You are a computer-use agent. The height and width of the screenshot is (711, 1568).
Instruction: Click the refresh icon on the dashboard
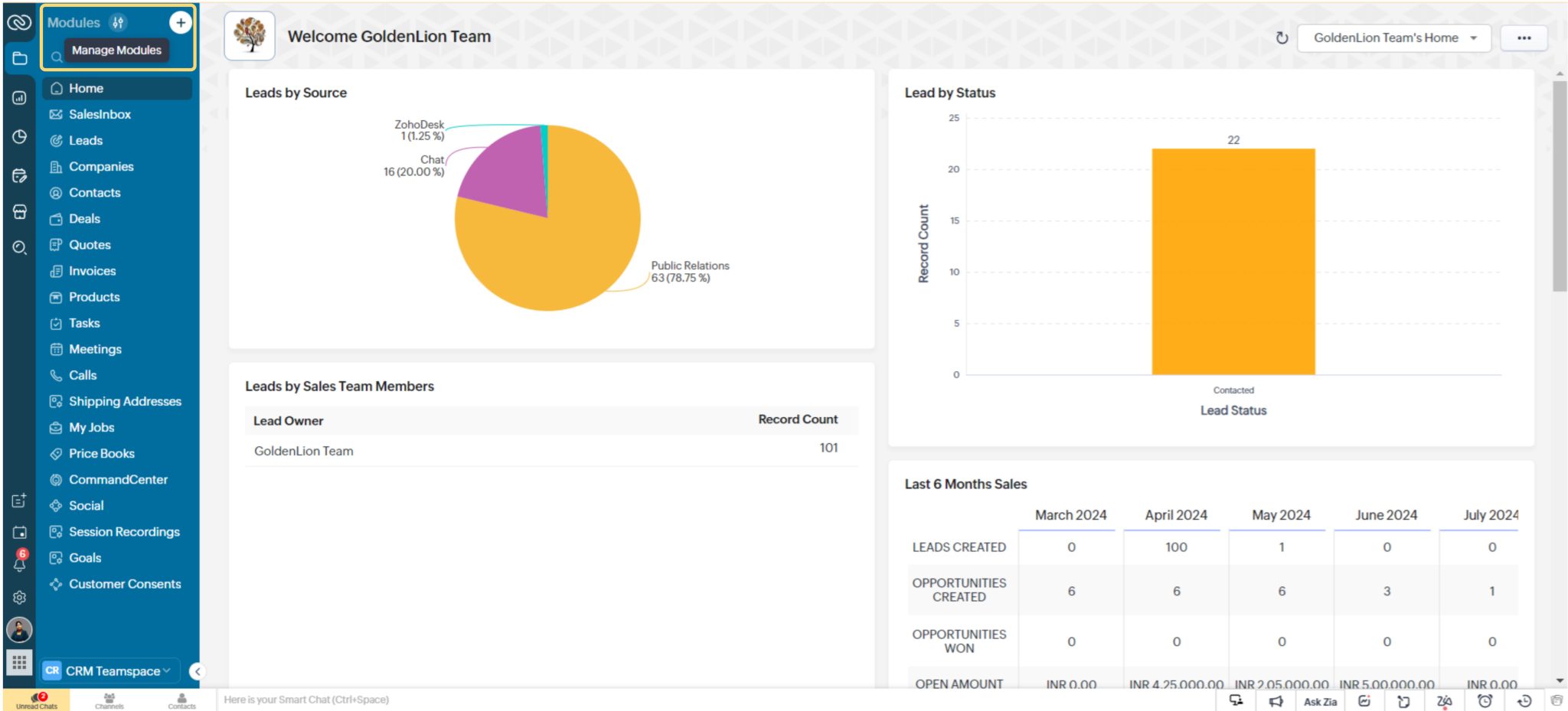(1282, 36)
